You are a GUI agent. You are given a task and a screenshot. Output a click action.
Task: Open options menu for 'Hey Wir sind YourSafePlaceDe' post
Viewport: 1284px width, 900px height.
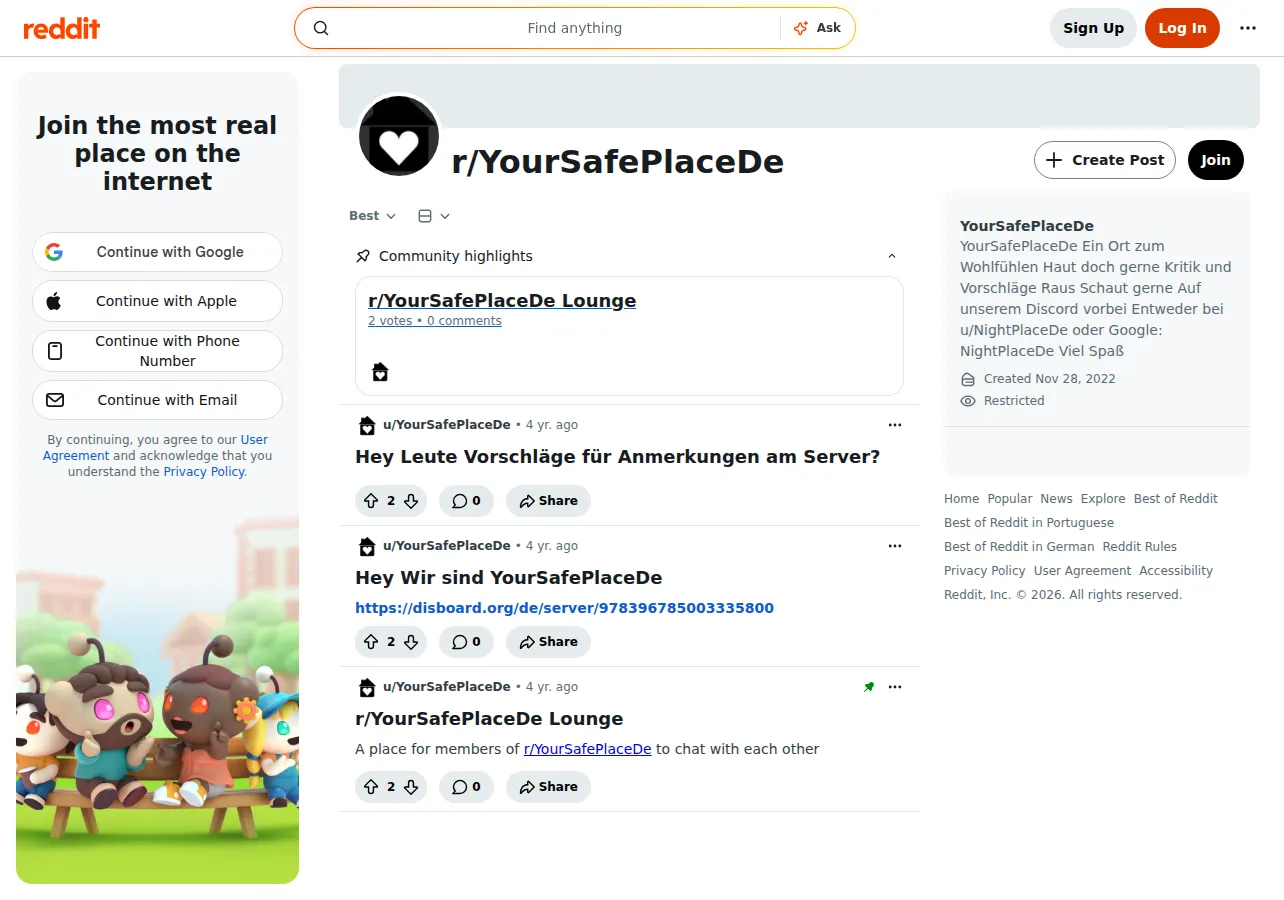(895, 546)
